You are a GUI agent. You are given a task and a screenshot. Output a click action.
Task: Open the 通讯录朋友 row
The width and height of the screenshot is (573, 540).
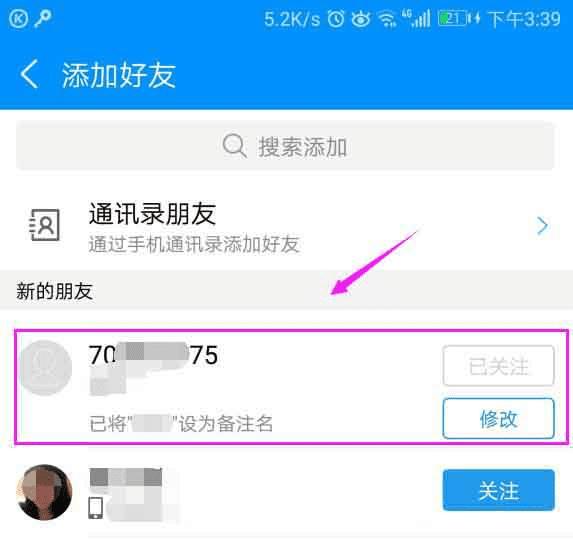[286, 226]
